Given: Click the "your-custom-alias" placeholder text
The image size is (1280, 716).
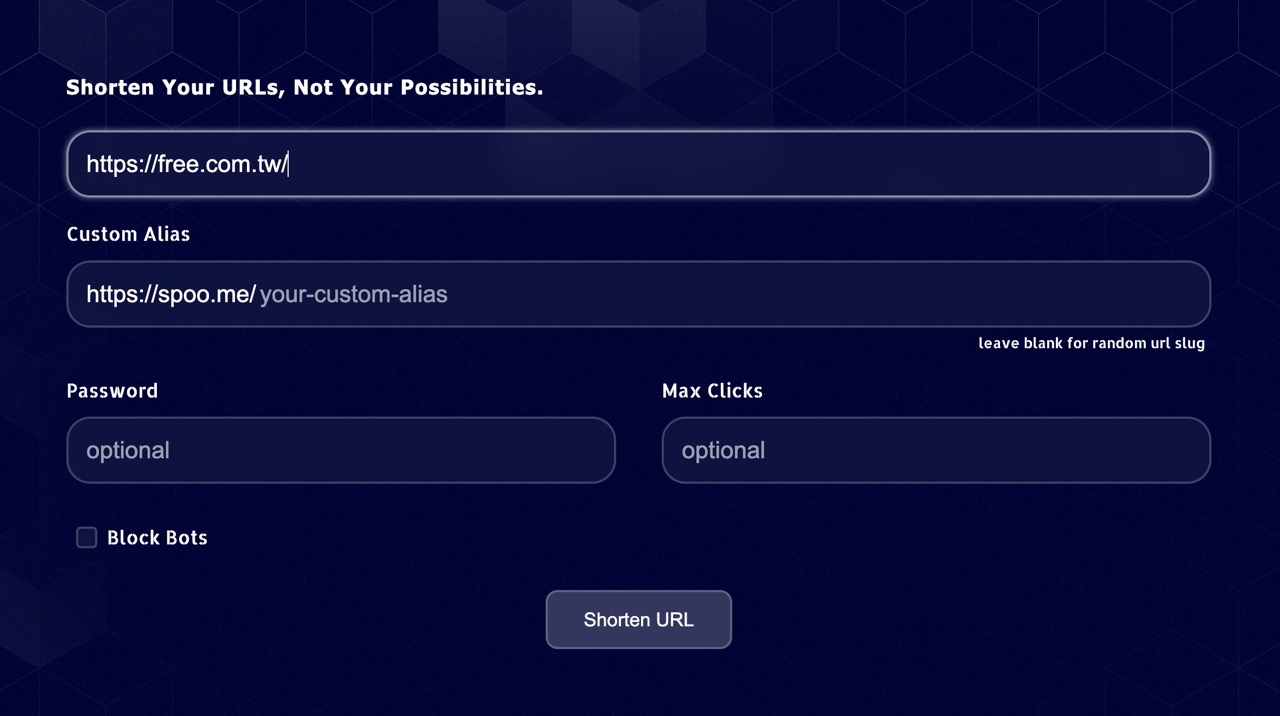Looking at the screenshot, I should 353,294.
